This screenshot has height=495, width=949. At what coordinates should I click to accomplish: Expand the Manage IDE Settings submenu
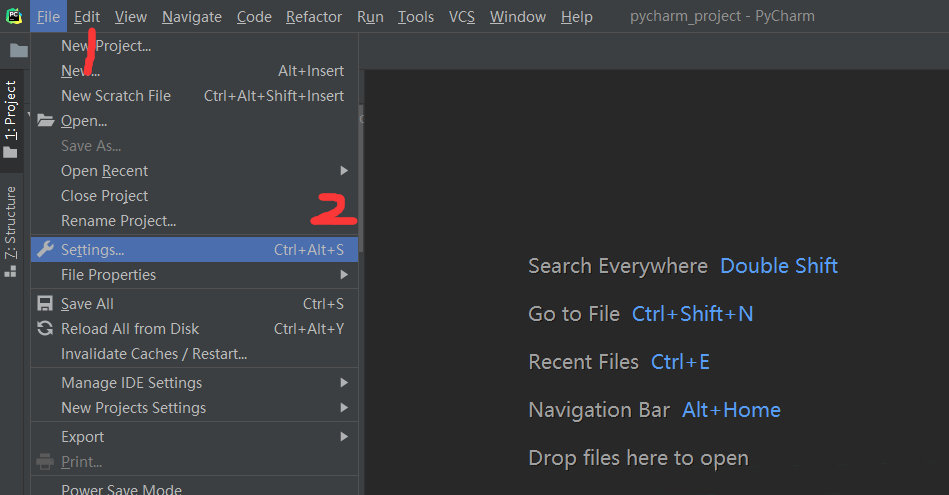click(131, 383)
